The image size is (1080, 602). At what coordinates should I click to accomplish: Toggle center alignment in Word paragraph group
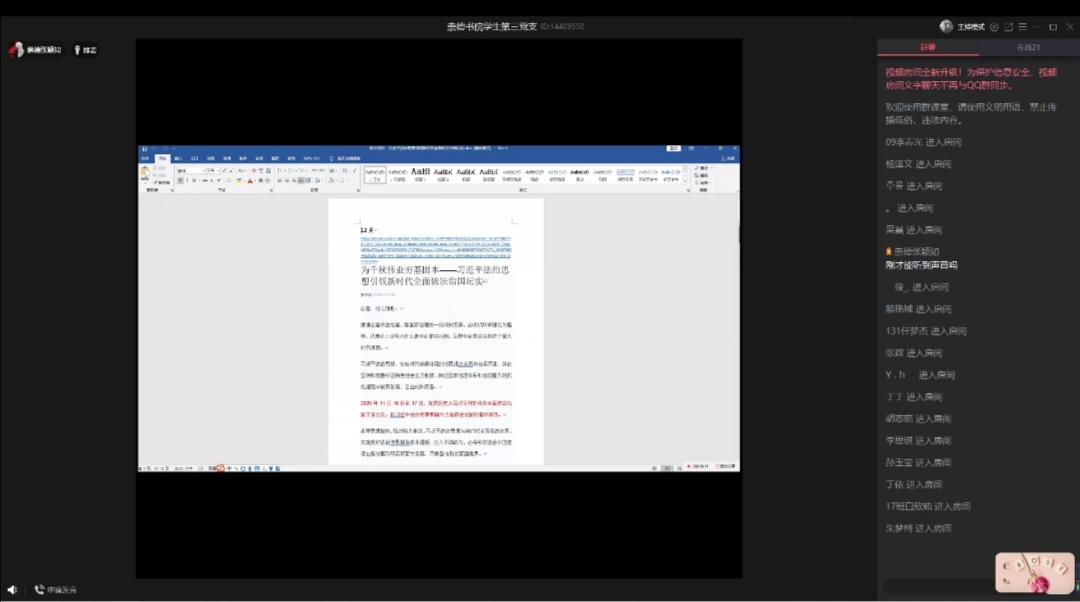(x=287, y=181)
